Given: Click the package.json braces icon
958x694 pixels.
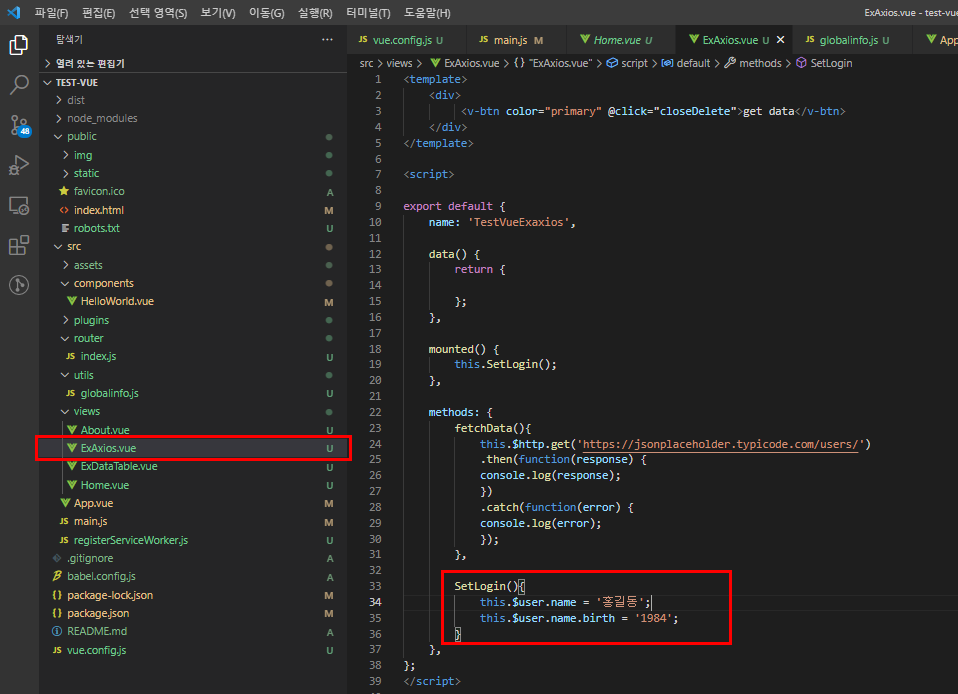Looking at the screenshot, I should click(x=57, y=613).
